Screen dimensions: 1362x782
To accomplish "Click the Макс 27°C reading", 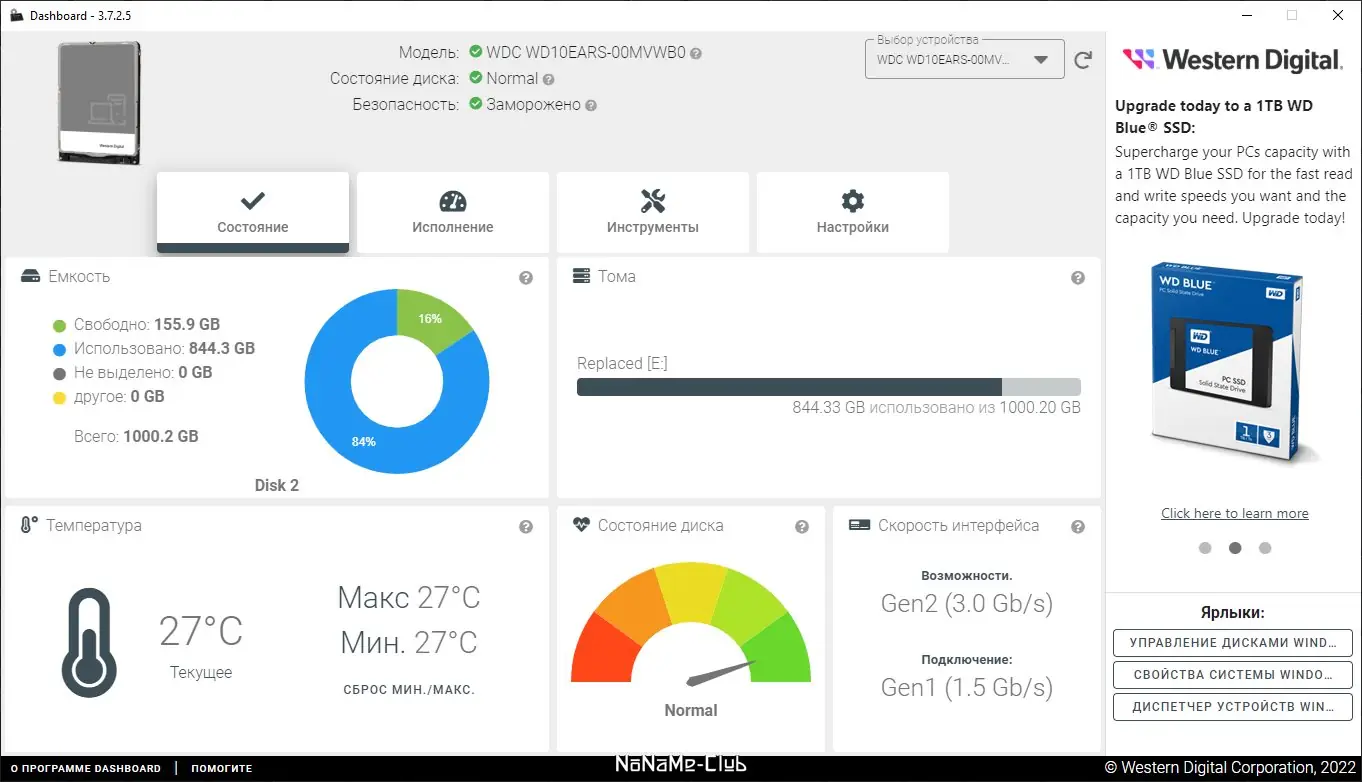I will point(409,598).
